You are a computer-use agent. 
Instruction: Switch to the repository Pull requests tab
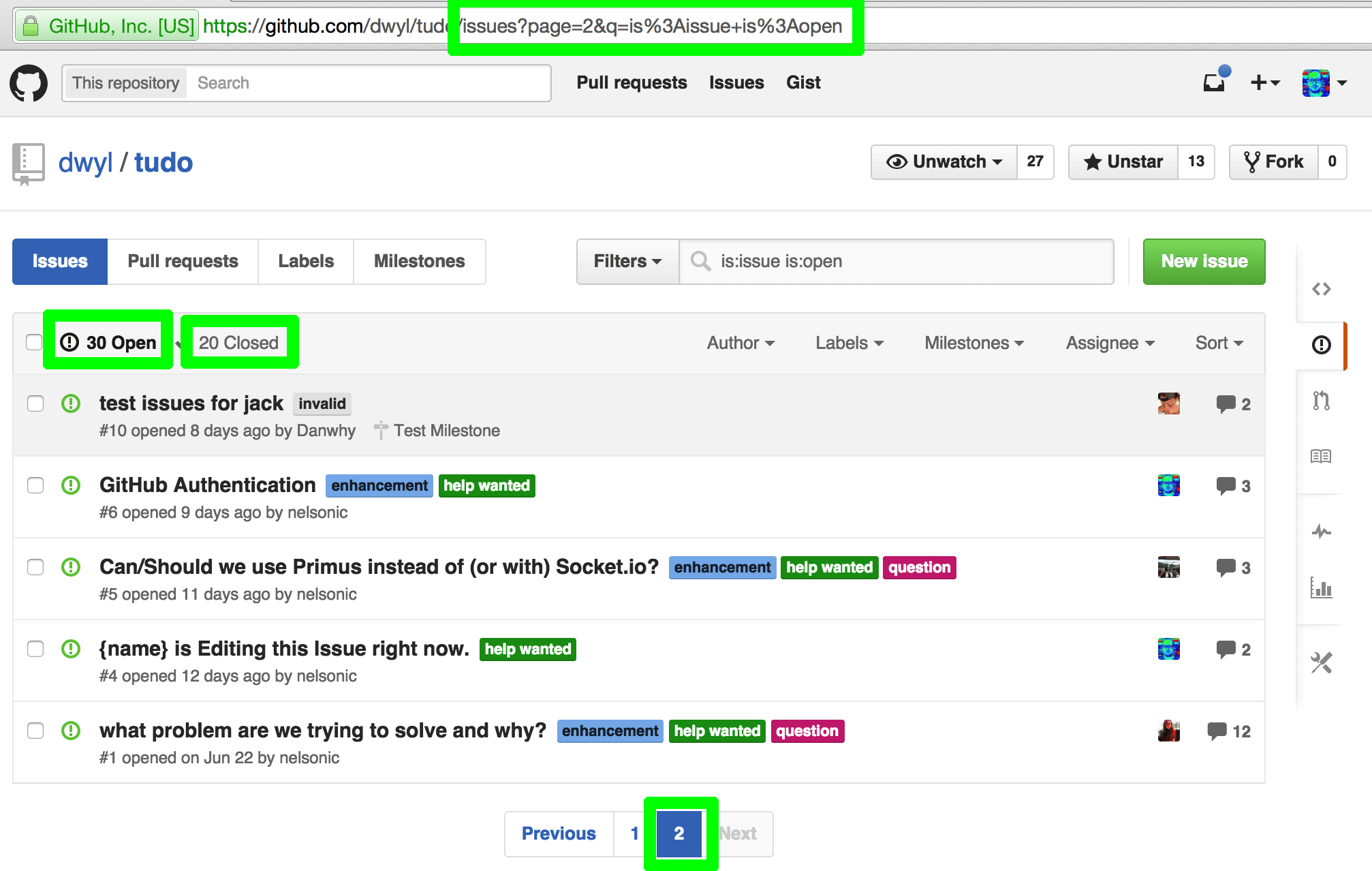click(x=183, y=261)
